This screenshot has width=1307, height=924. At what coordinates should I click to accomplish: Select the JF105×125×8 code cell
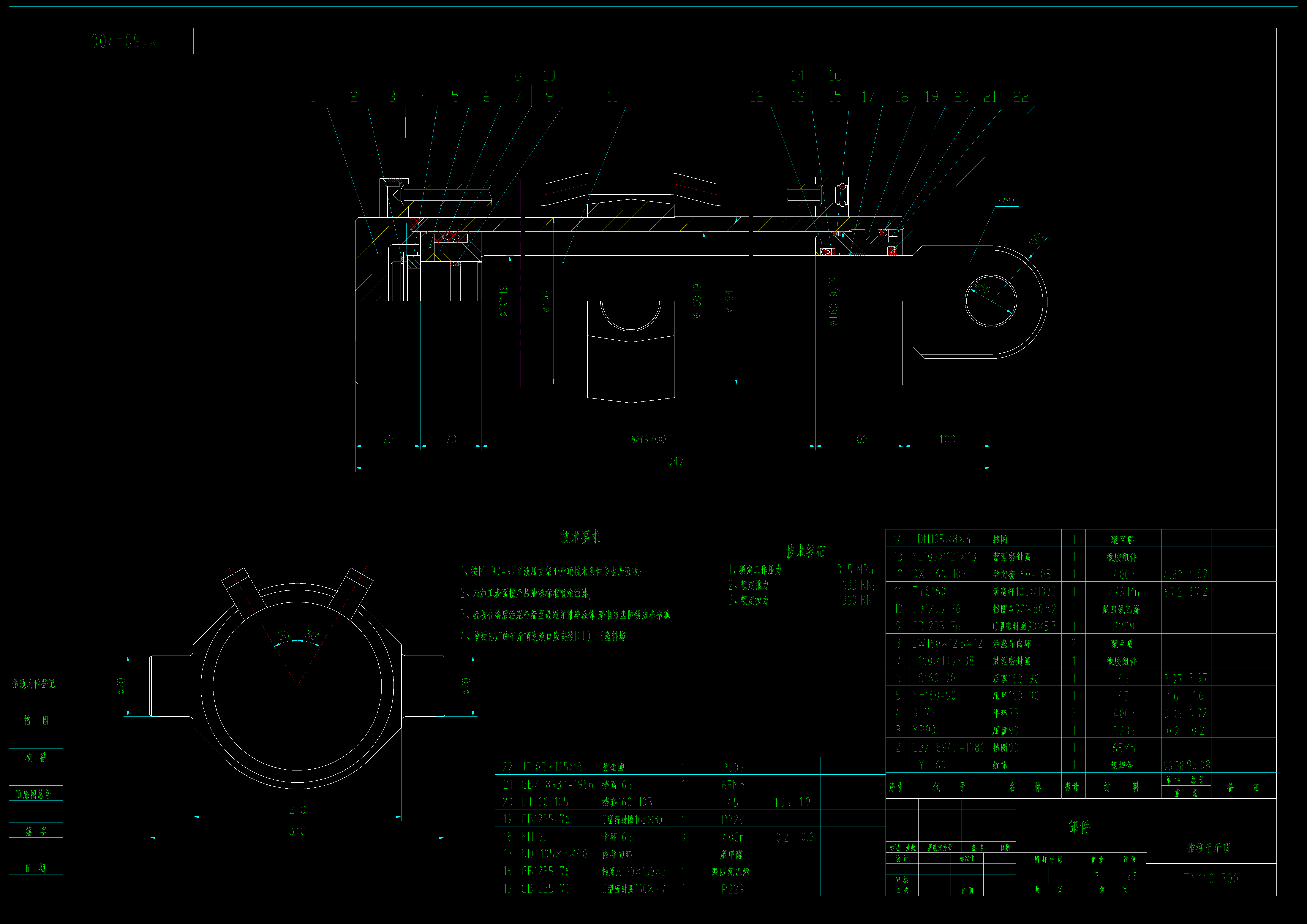[x=552, y=768]
